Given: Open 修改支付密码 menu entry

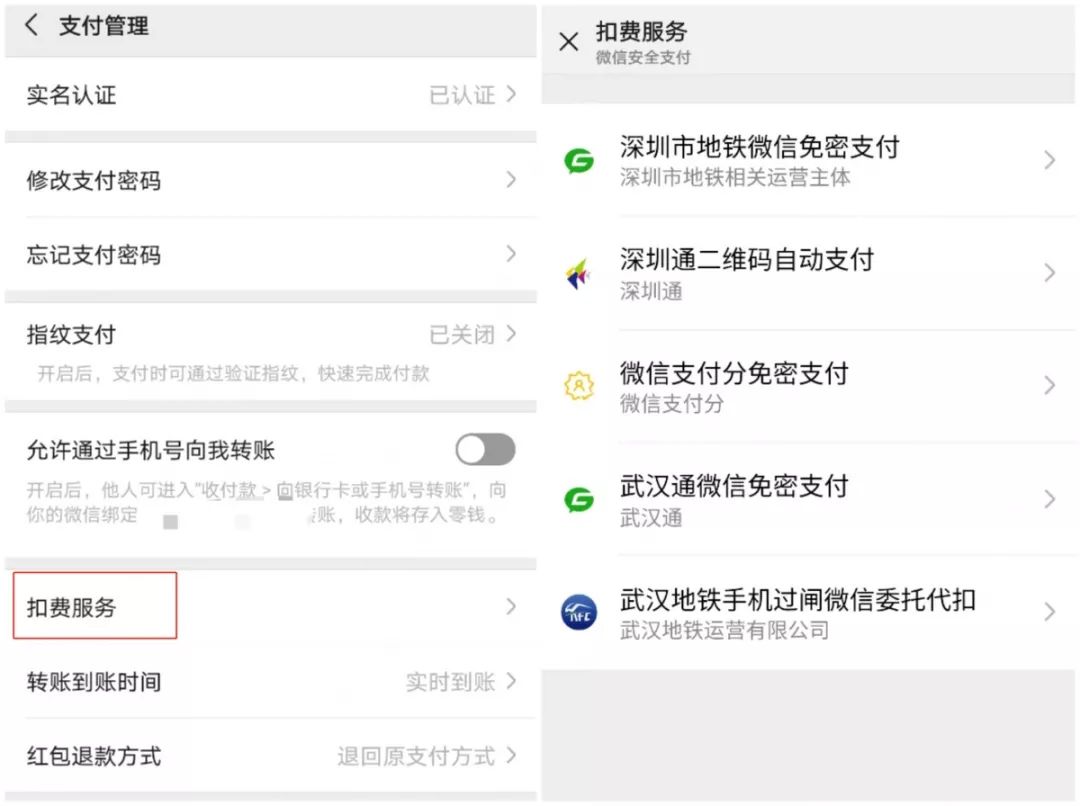Looking at the screenshot, I should coord(271,180).
